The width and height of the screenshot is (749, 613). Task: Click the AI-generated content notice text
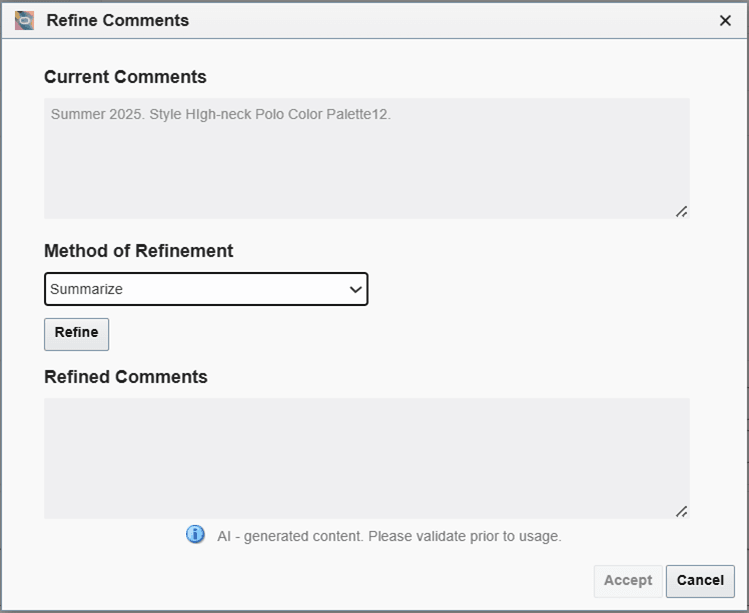pos(389,537)
